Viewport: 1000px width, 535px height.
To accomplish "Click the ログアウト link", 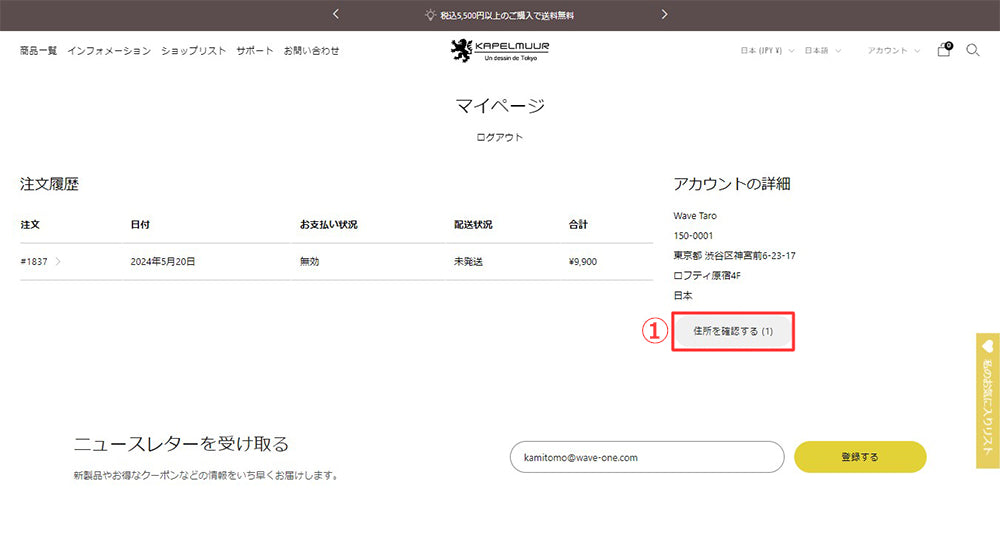I will pos(499,137).
